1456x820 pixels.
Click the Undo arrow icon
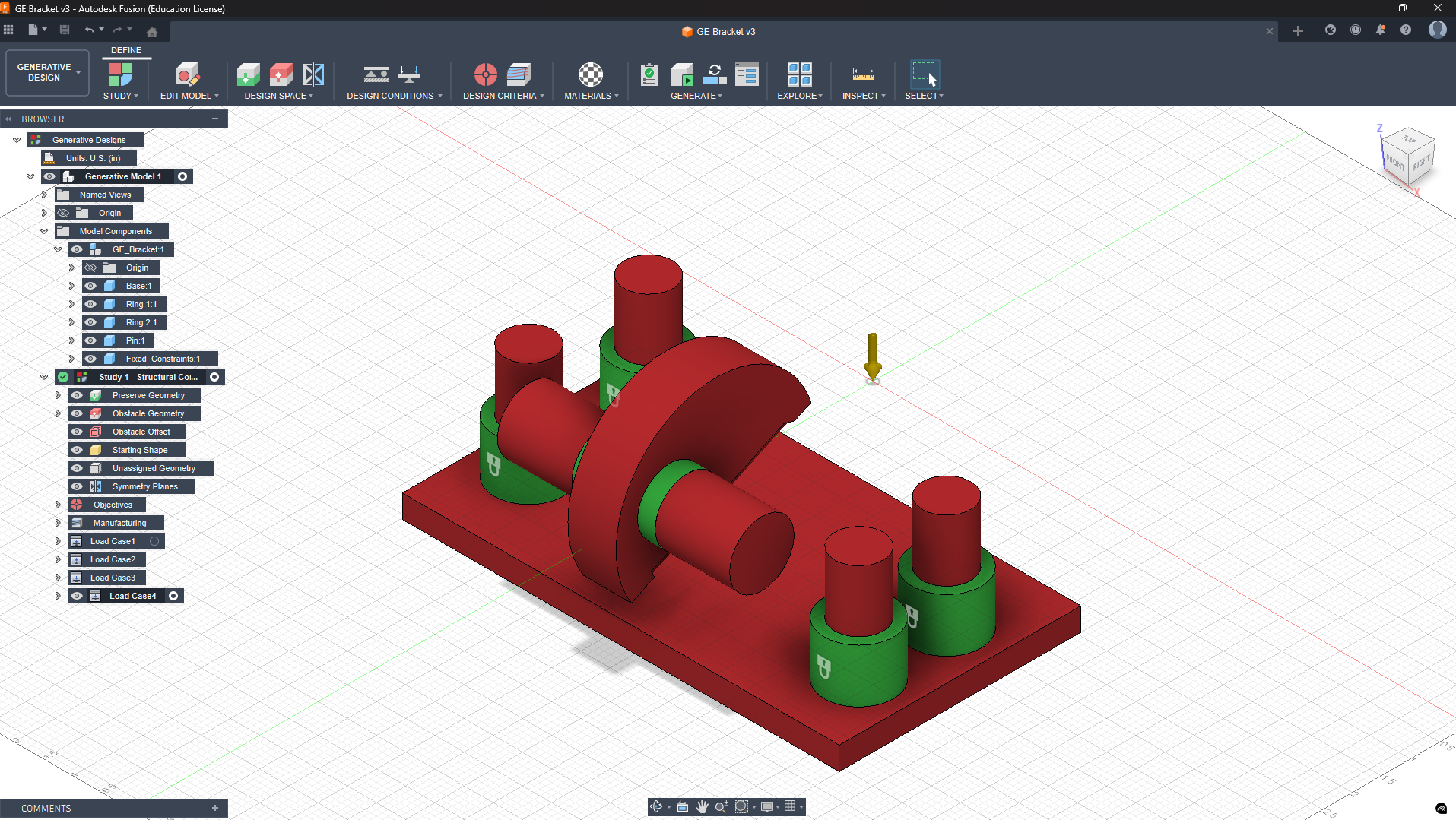pos(90,30)
